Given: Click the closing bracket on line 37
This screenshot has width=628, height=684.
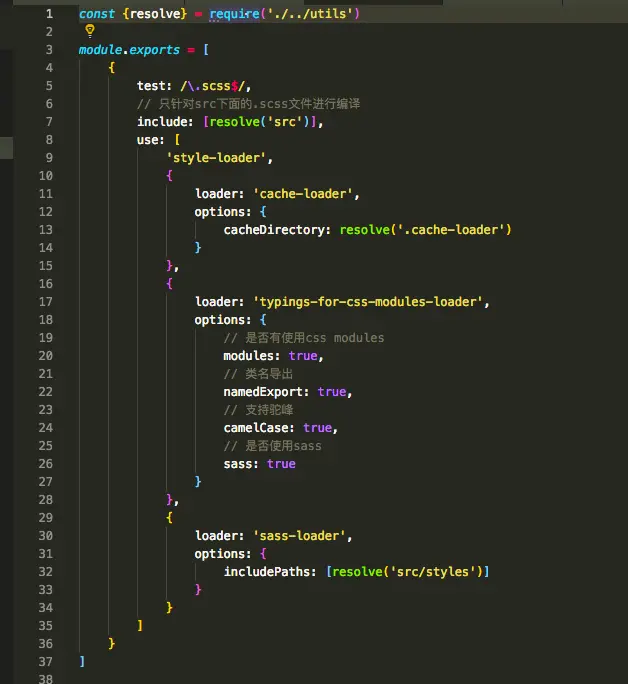Looking at the screenshot, I should point(82,662).
